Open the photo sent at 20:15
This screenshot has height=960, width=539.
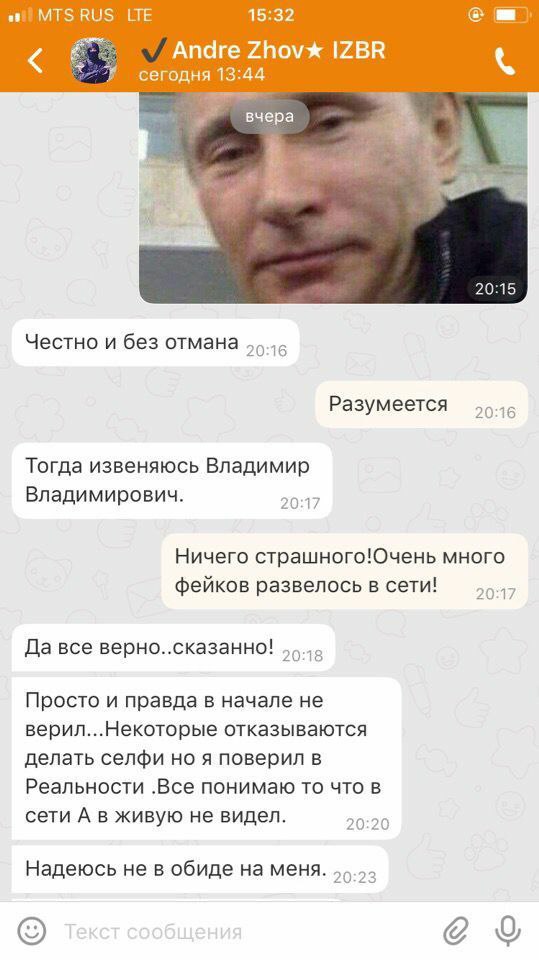333,197
